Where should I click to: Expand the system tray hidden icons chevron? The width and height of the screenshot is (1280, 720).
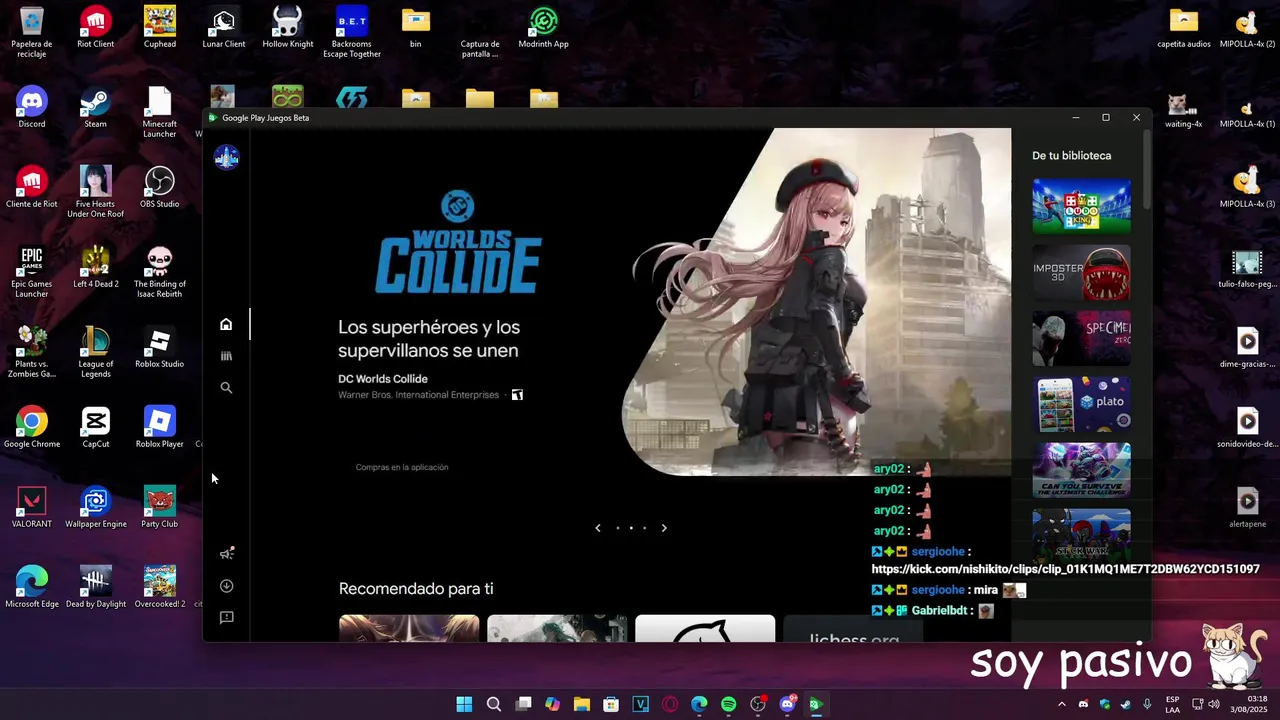(1062, 704)
